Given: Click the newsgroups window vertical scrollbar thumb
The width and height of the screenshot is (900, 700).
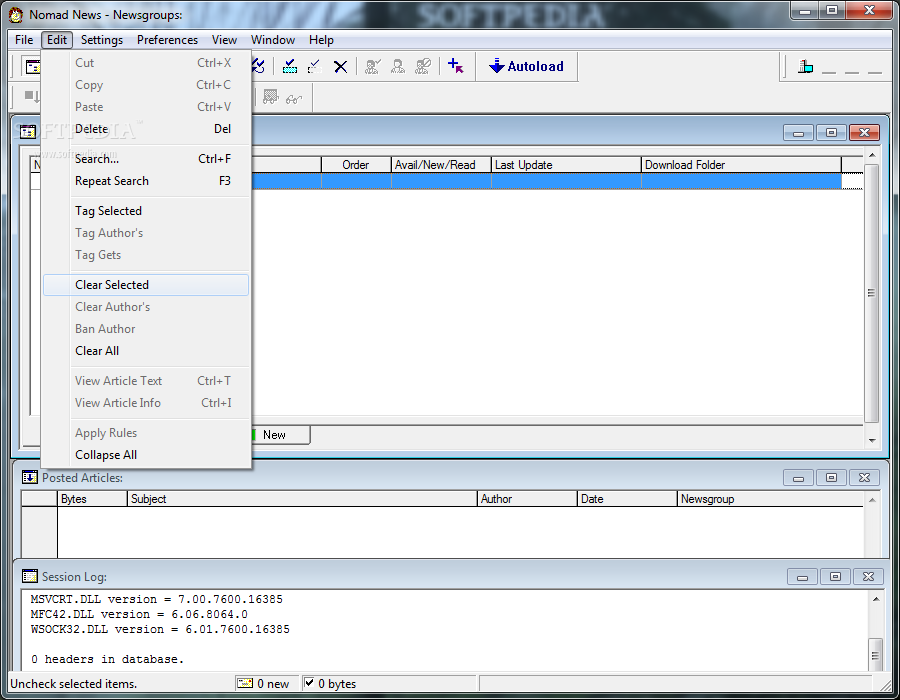Looking at the screenshot, I should click(x=871, y=293).
